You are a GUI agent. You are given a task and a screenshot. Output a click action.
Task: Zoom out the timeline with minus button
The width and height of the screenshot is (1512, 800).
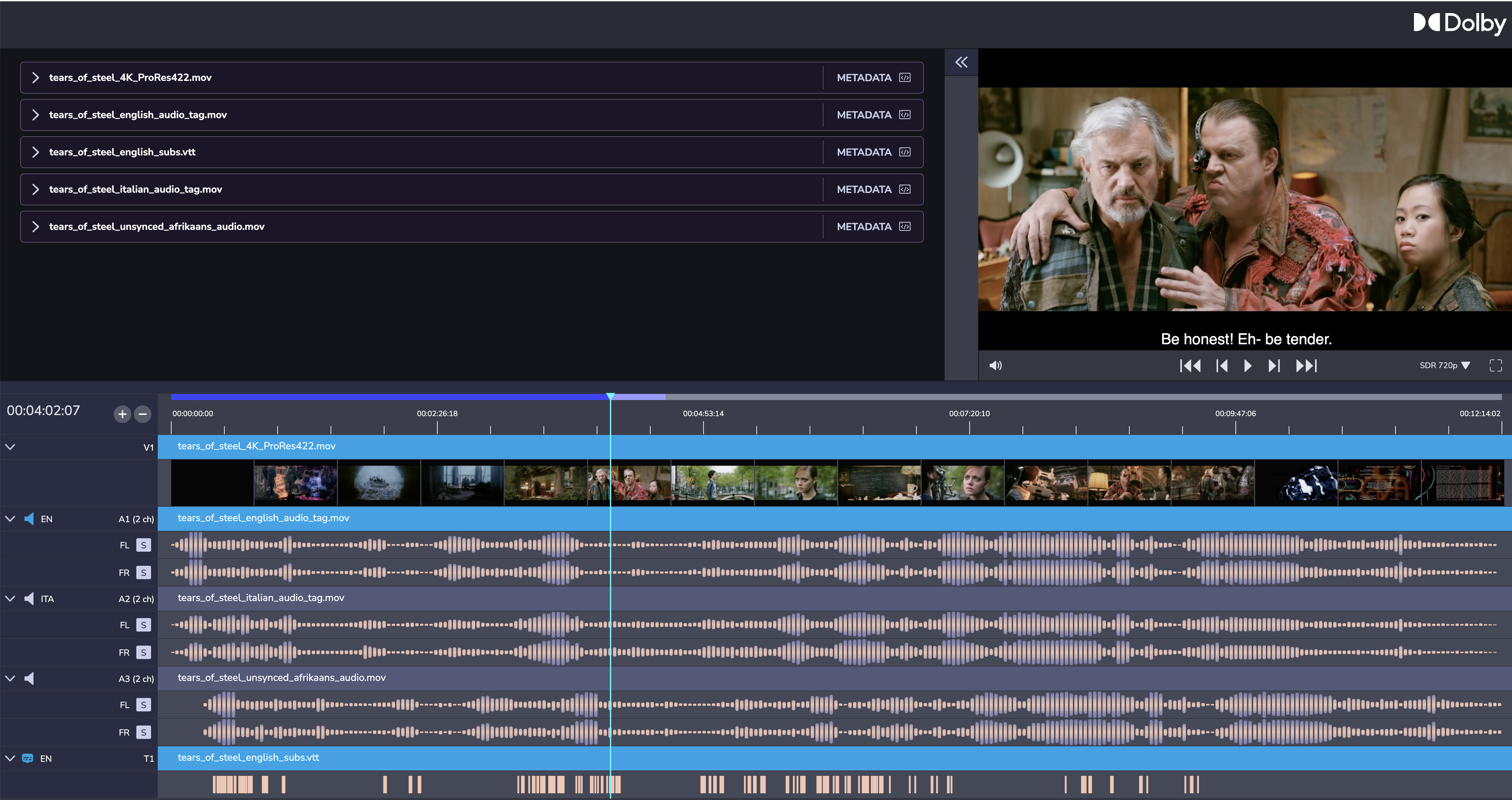[143, 414]
